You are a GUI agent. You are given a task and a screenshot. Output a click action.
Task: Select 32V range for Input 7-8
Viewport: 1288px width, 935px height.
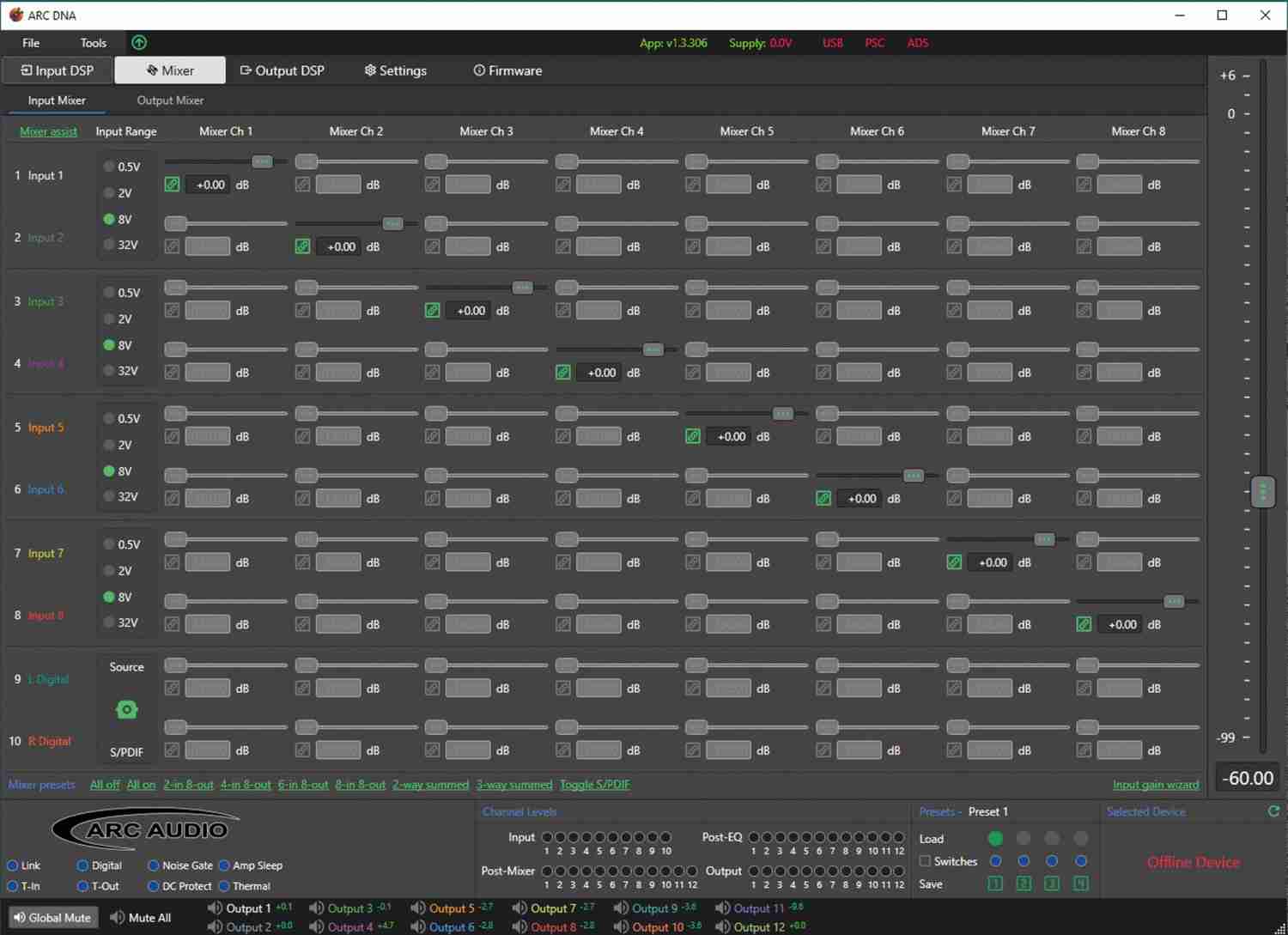click(x=109, y=622)
